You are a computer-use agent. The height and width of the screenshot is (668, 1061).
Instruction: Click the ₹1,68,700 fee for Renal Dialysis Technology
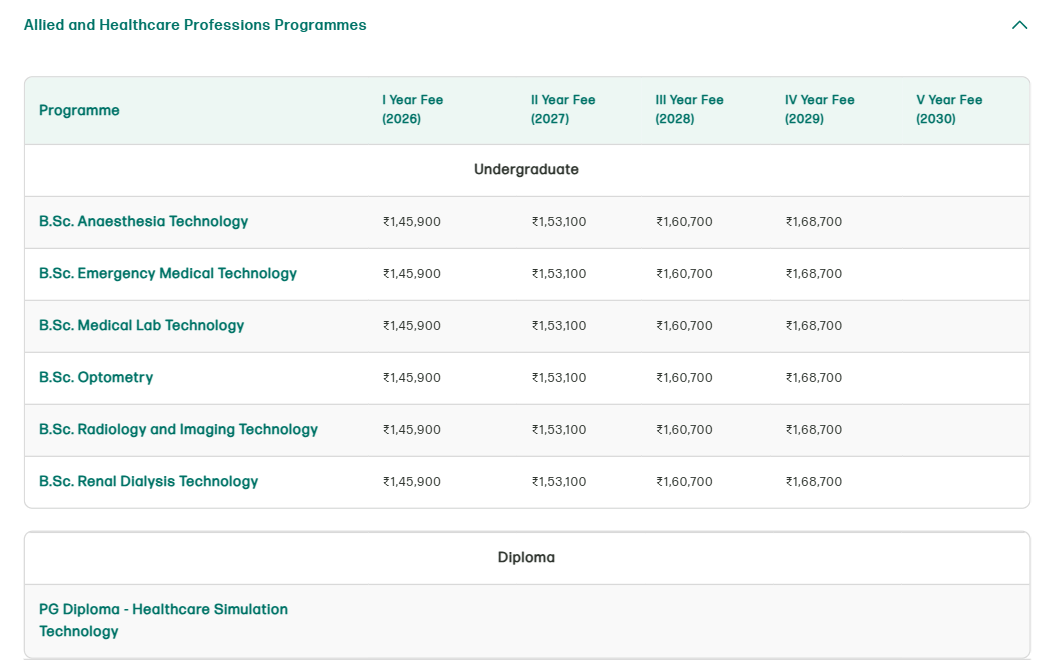point(814,481)
